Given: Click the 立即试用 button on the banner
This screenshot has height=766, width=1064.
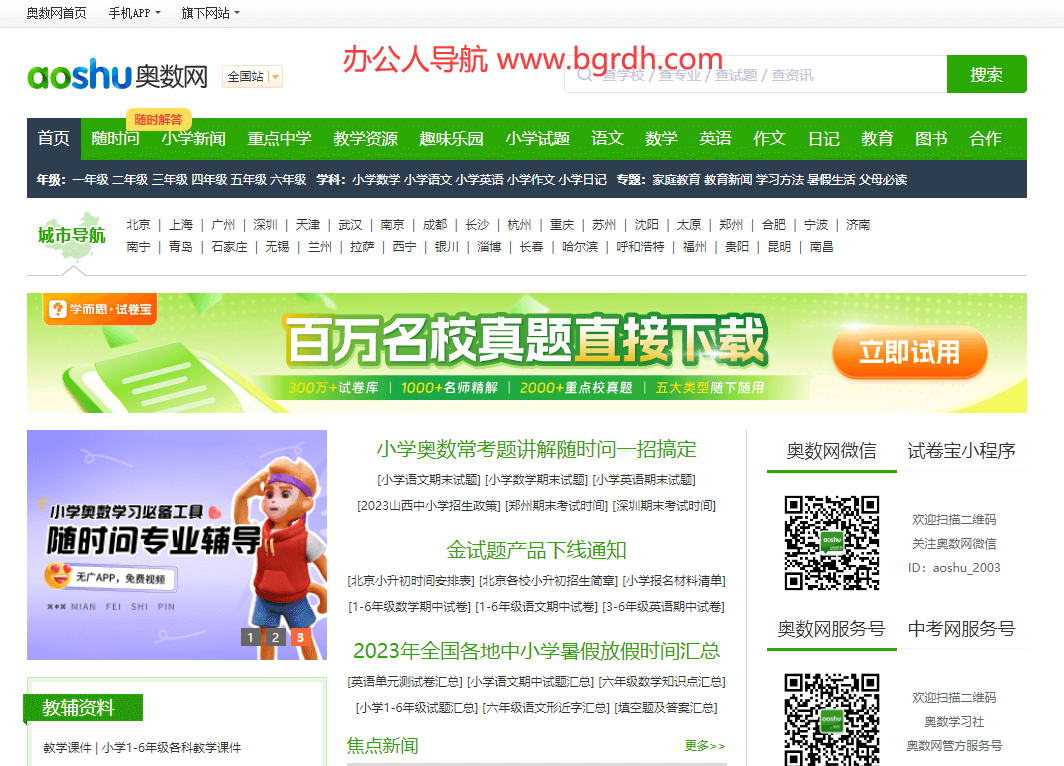Looking at the screenshot, I should click(x=909, y=354).
